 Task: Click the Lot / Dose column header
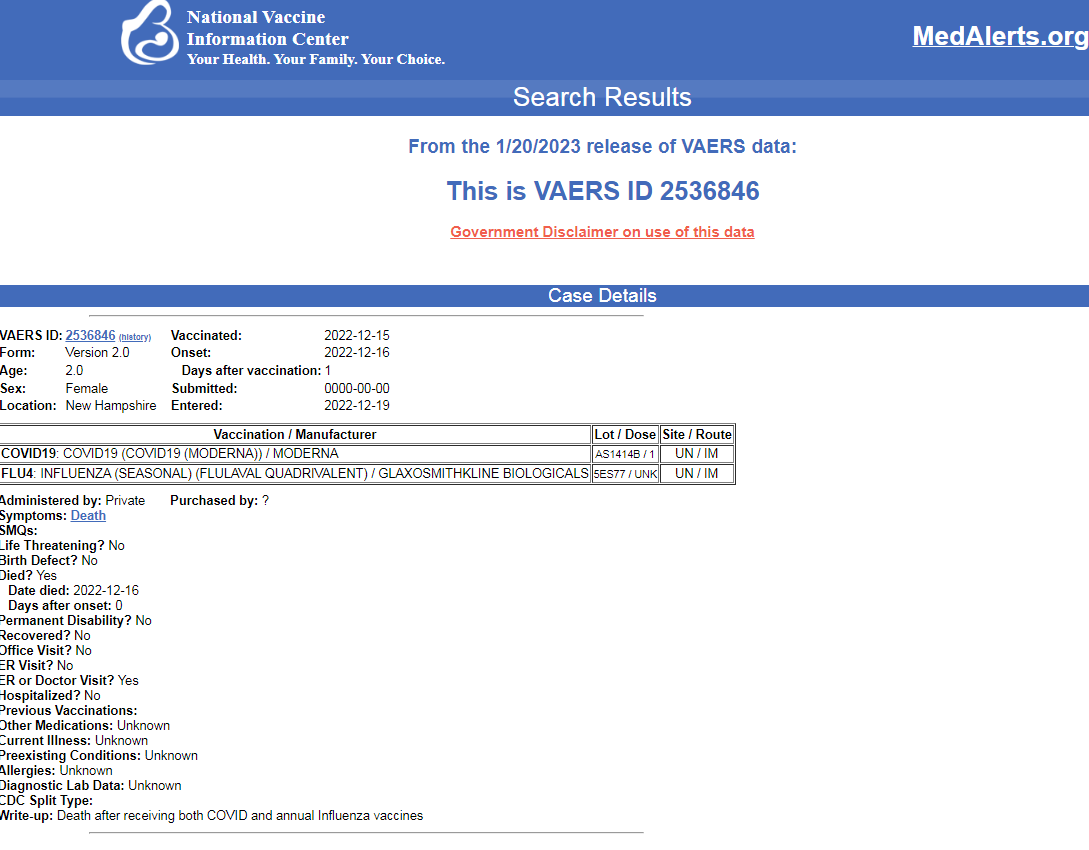click(625, 435)
